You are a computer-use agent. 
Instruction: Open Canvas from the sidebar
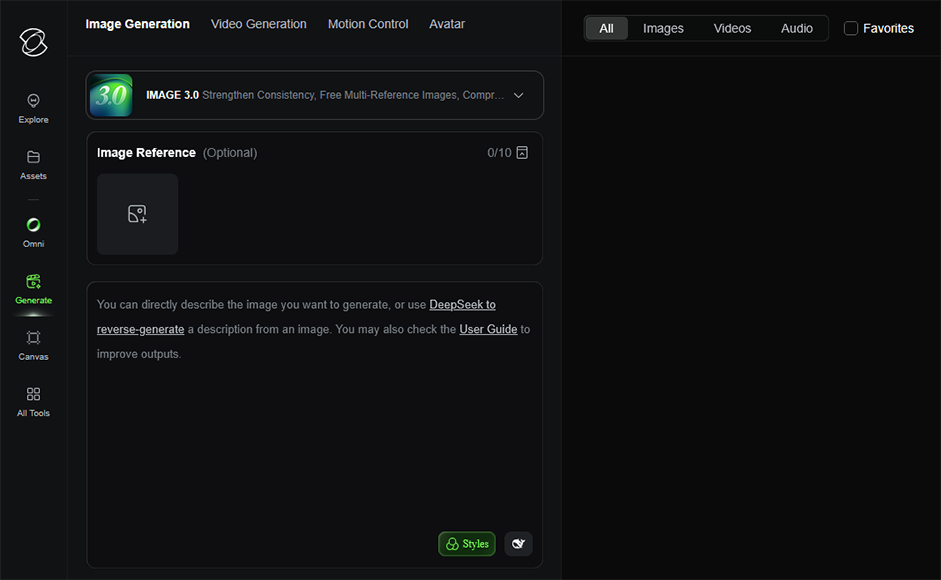(x=34, y=346)
